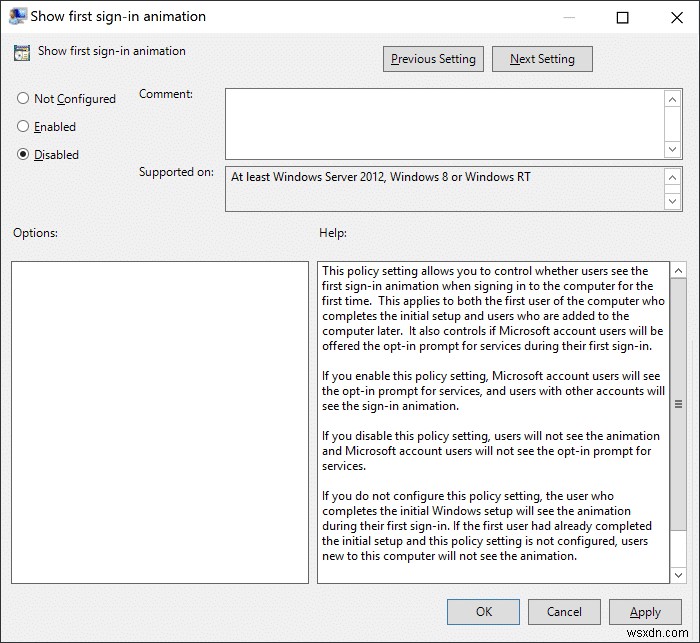Click inside the empty Options pane
The image size is (700, 643).
pos(160,422)
